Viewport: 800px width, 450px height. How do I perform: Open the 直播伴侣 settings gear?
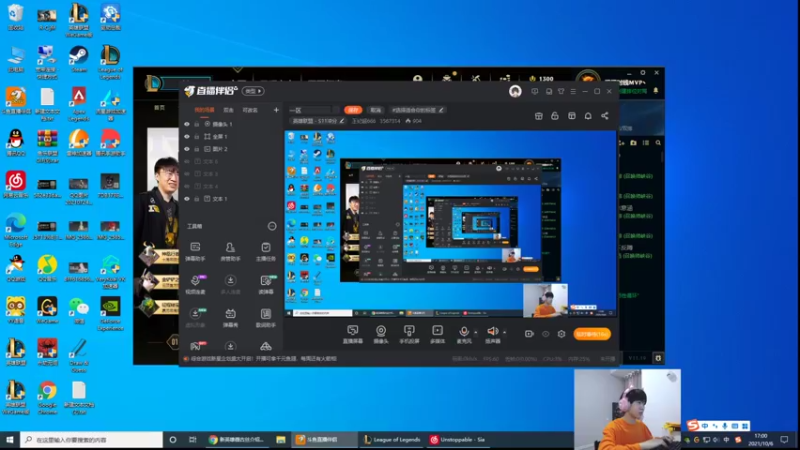[561, 334]
